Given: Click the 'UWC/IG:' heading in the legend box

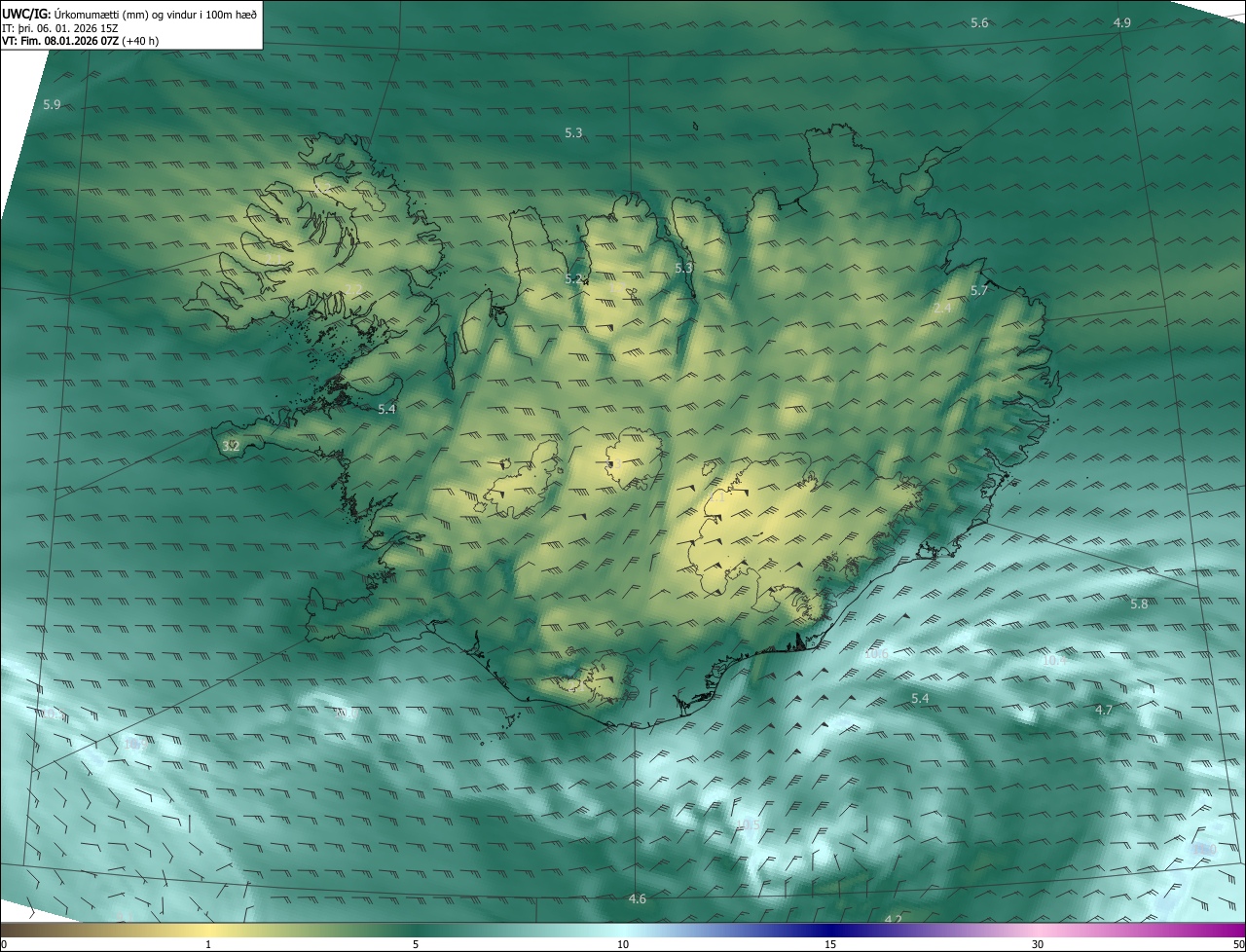Looking at the screenshot, I should tap(26, 14).
